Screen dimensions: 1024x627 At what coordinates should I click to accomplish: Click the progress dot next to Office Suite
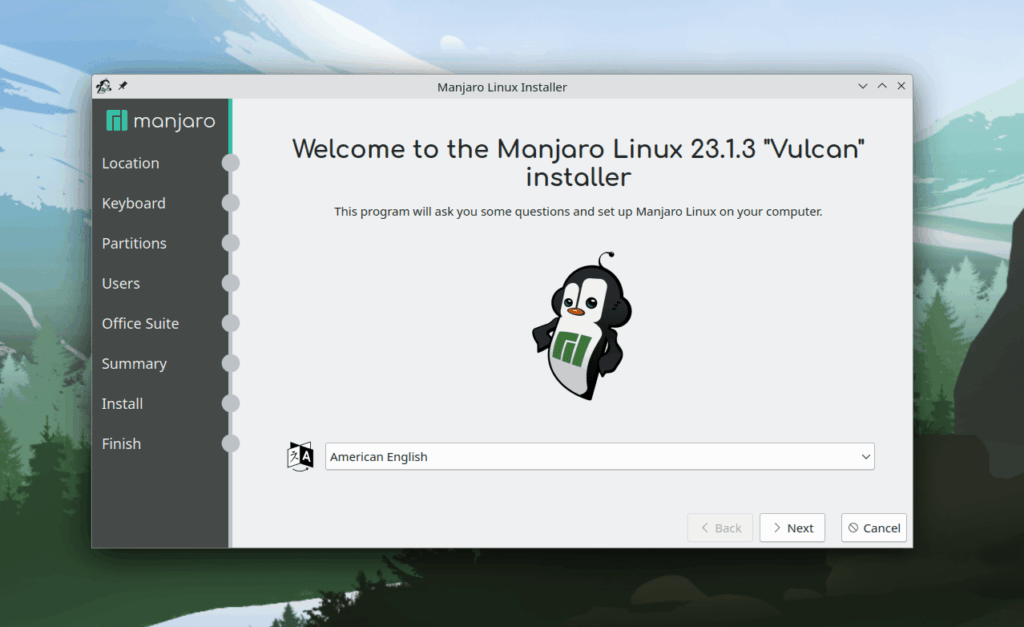231,323
